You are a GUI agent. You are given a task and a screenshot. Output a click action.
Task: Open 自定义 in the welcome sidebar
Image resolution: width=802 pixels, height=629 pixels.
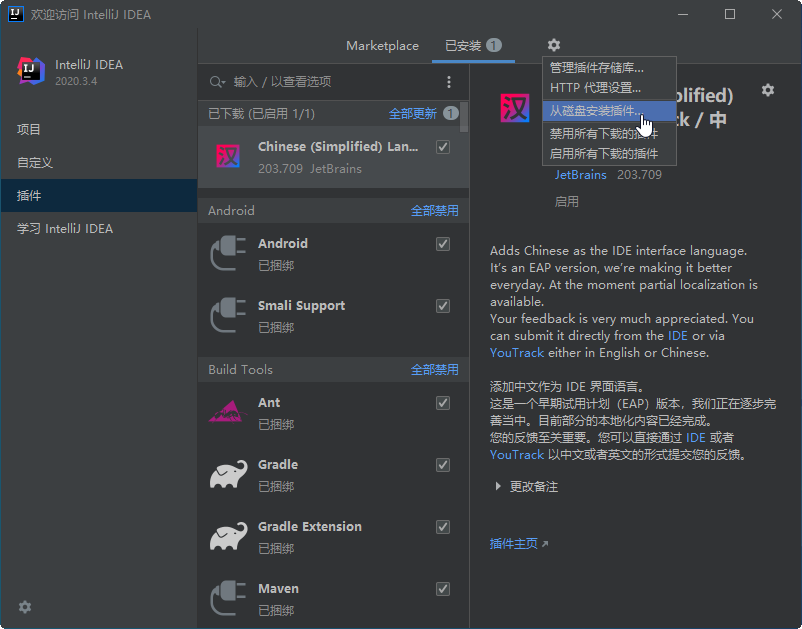tap(99, 163)
